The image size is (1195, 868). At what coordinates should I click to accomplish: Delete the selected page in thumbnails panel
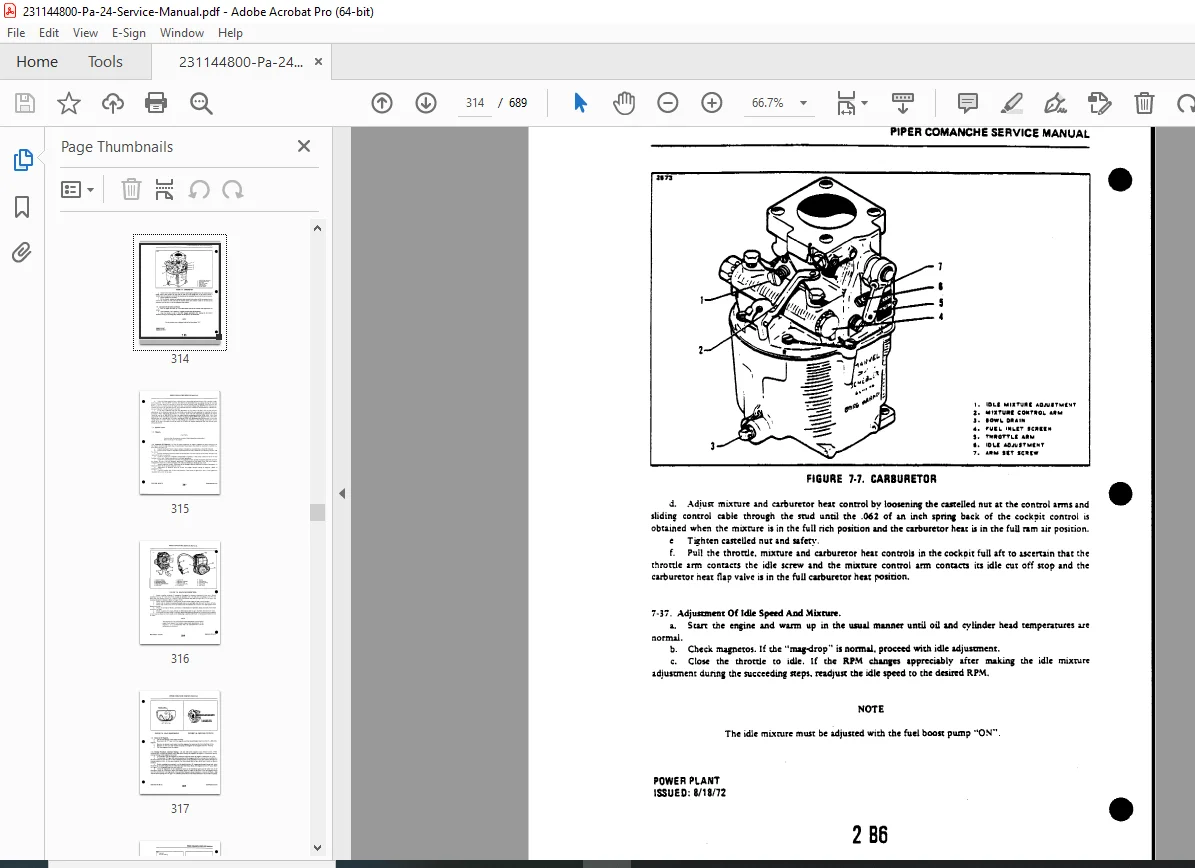click(131, 189)
